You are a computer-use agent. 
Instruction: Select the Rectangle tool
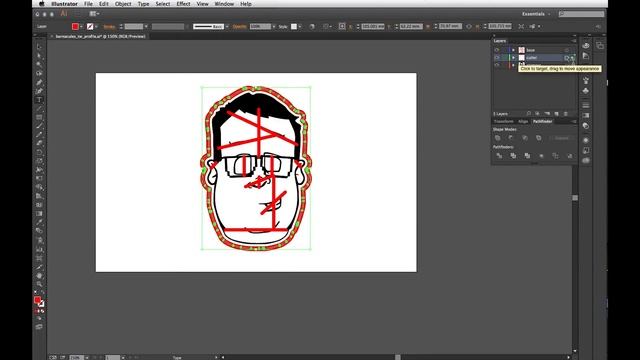[x=39, y=118]
